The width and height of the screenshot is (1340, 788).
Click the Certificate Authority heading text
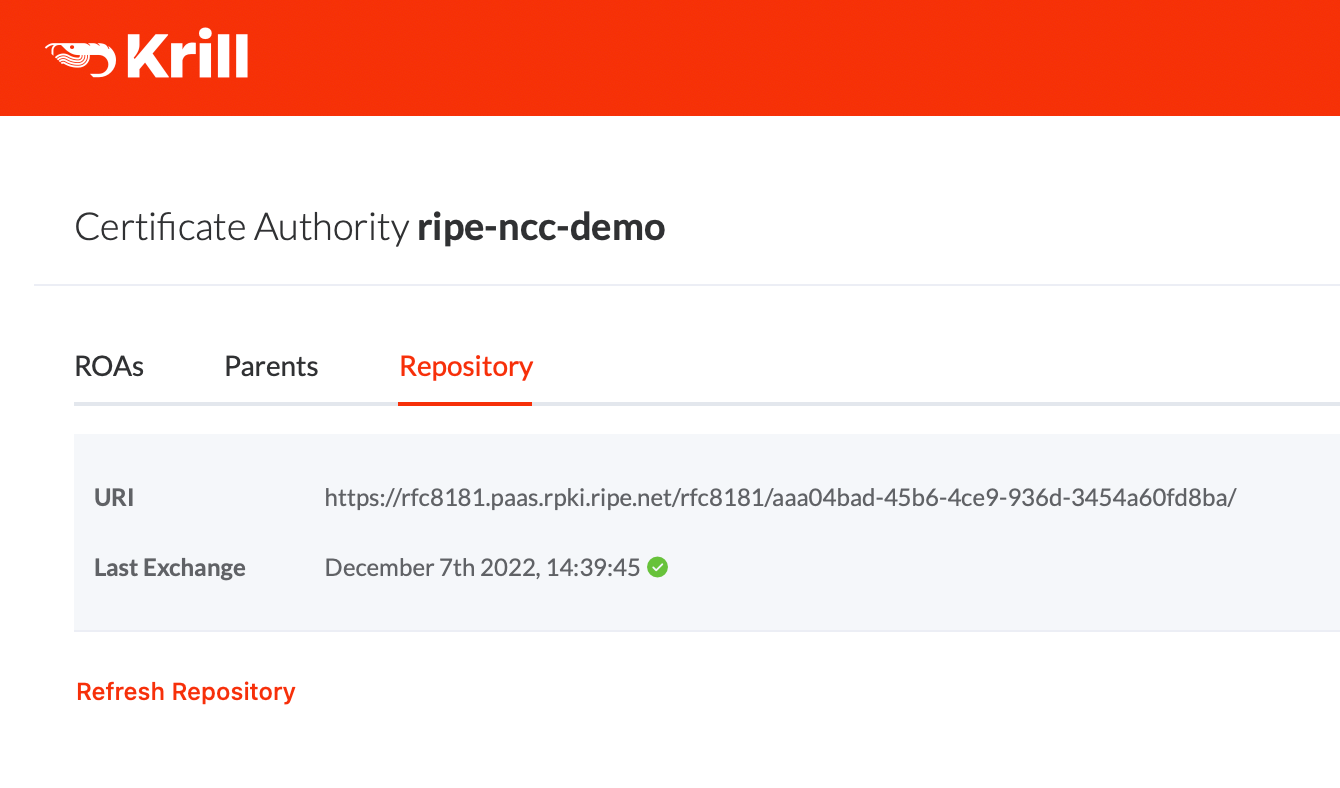tap(242, 228)
